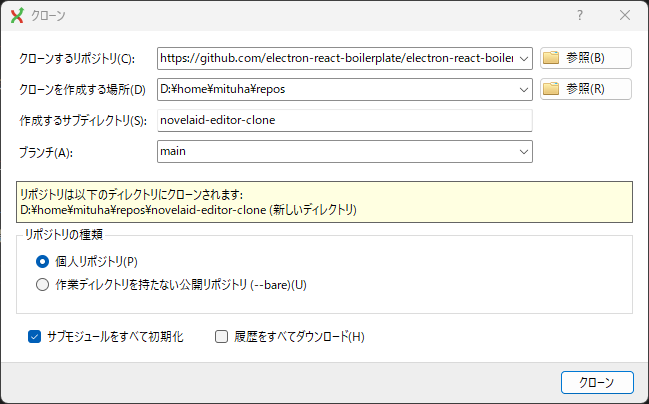This screenshot has width=649, height=404.
Task: Click the クローン title bar text
Action: coord(49,16)
